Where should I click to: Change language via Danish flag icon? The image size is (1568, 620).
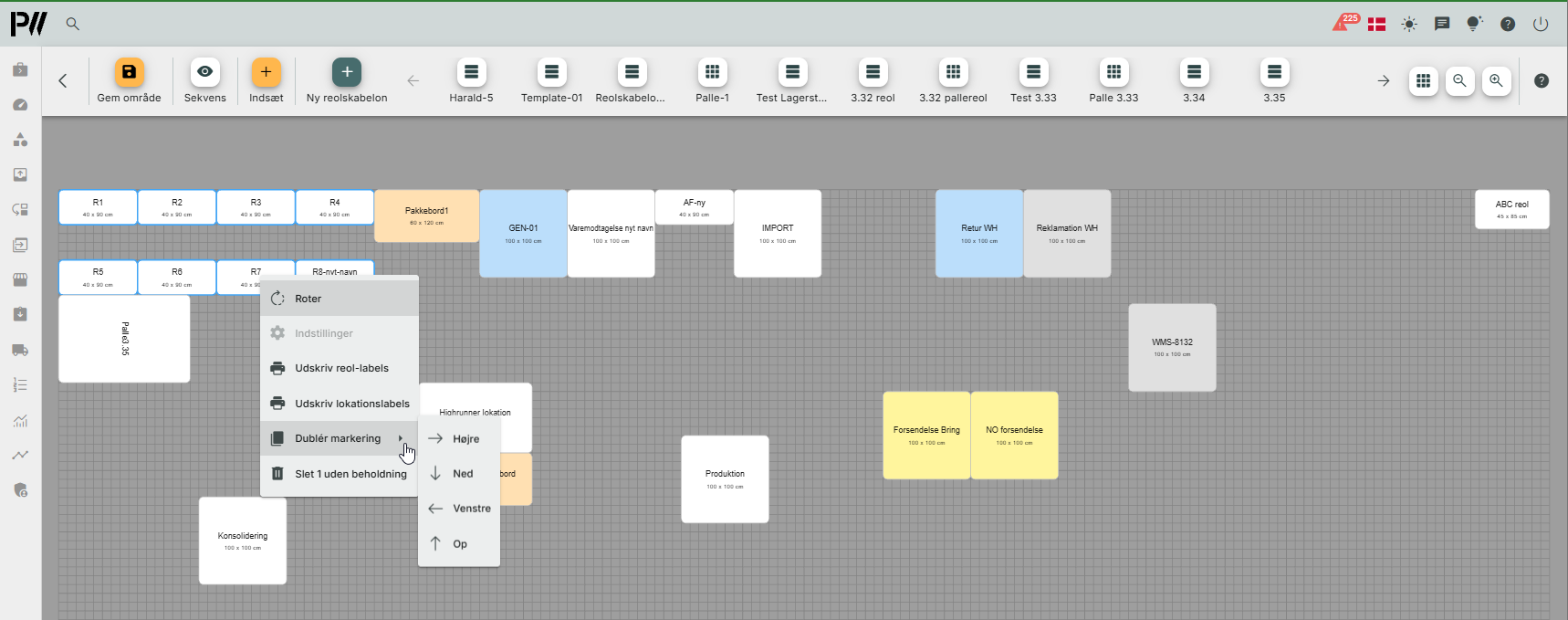(1376, 25)
